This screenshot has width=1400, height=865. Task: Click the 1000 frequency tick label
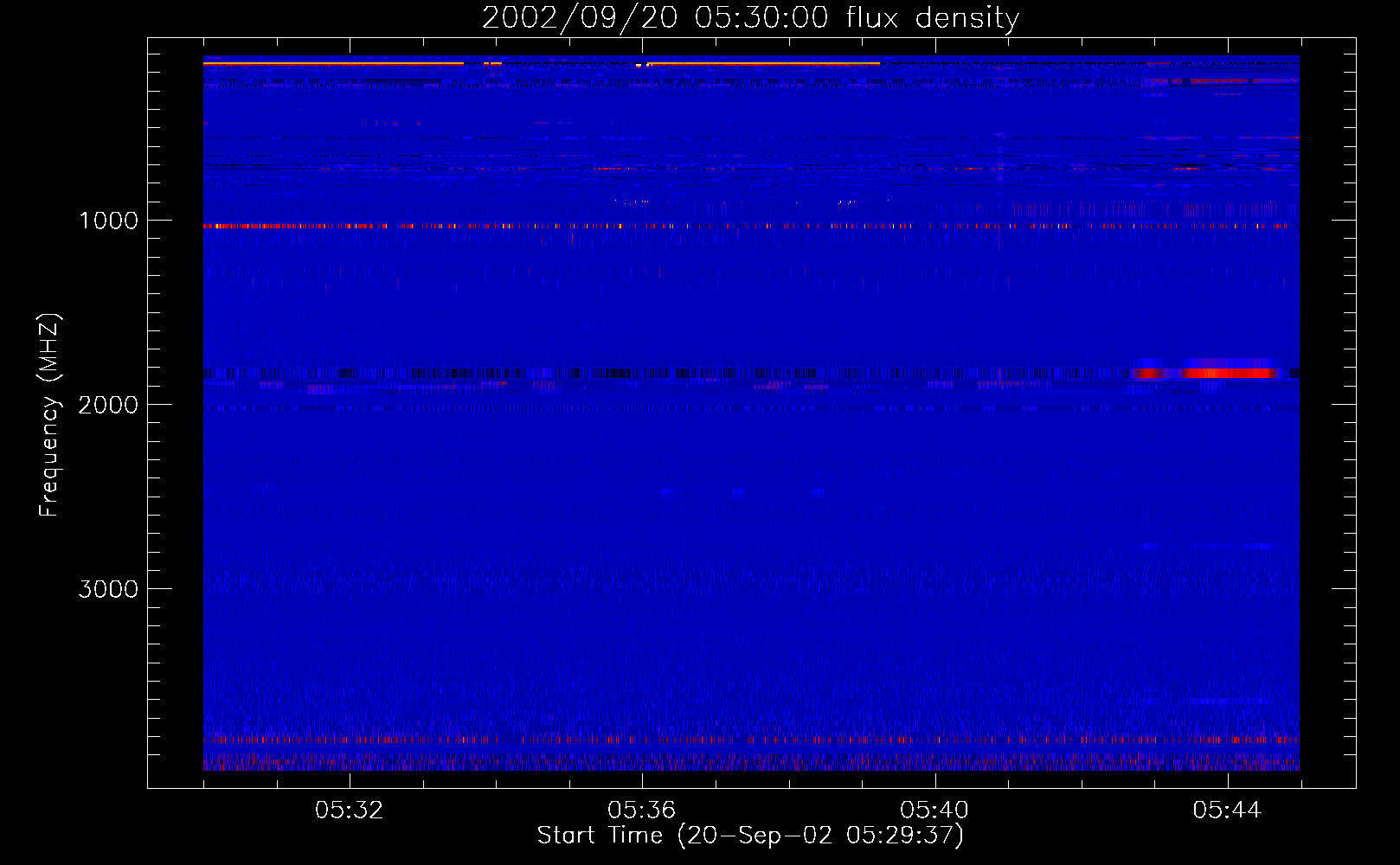[108, 221]
